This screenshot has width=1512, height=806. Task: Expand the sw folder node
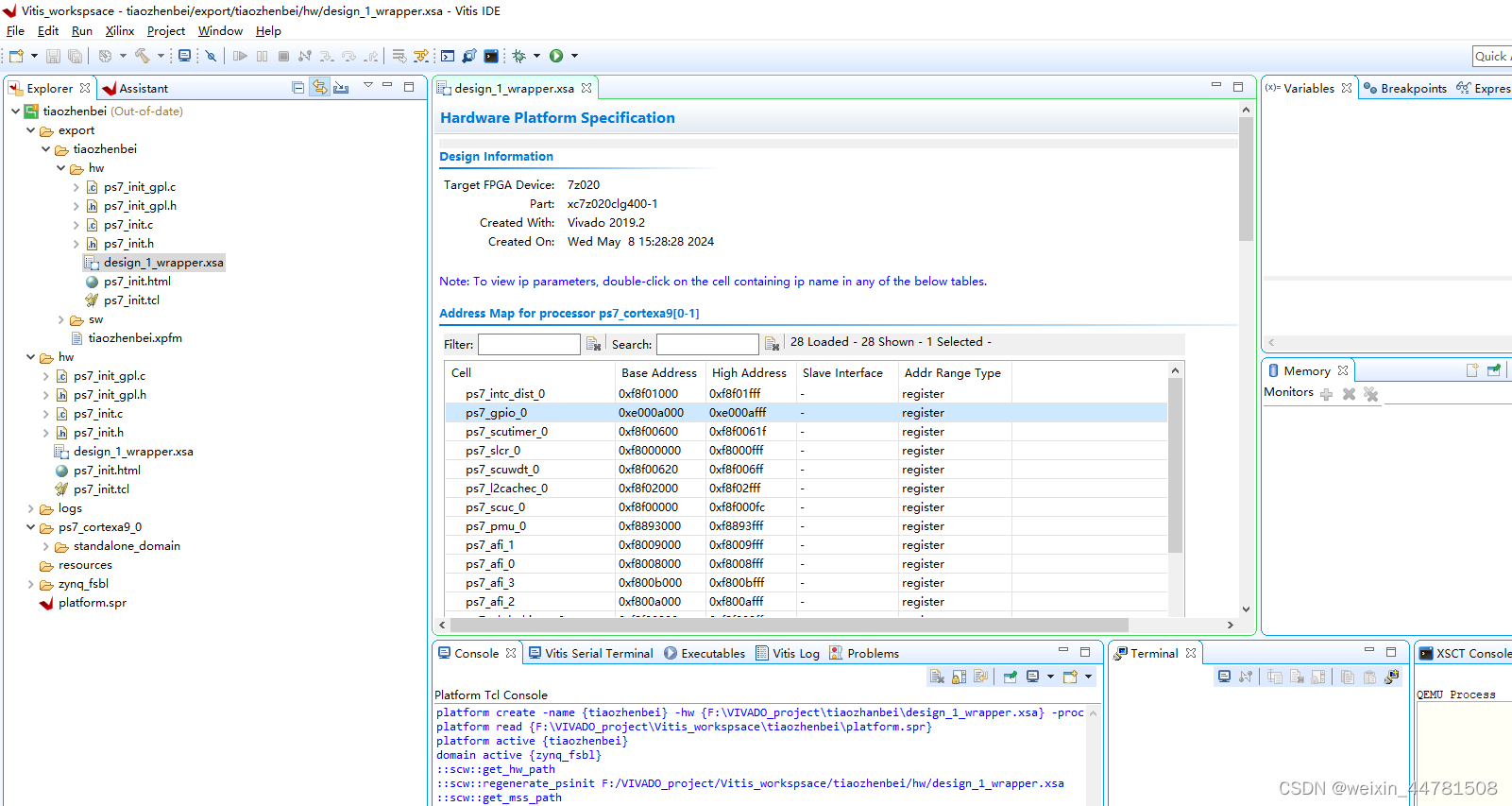[61, 319]
